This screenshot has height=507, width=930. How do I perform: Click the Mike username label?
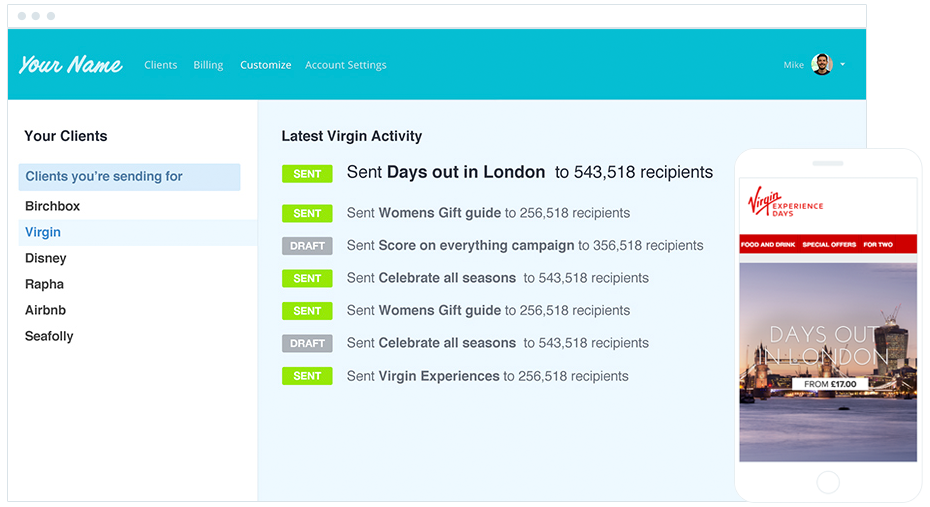pos(794,65)
